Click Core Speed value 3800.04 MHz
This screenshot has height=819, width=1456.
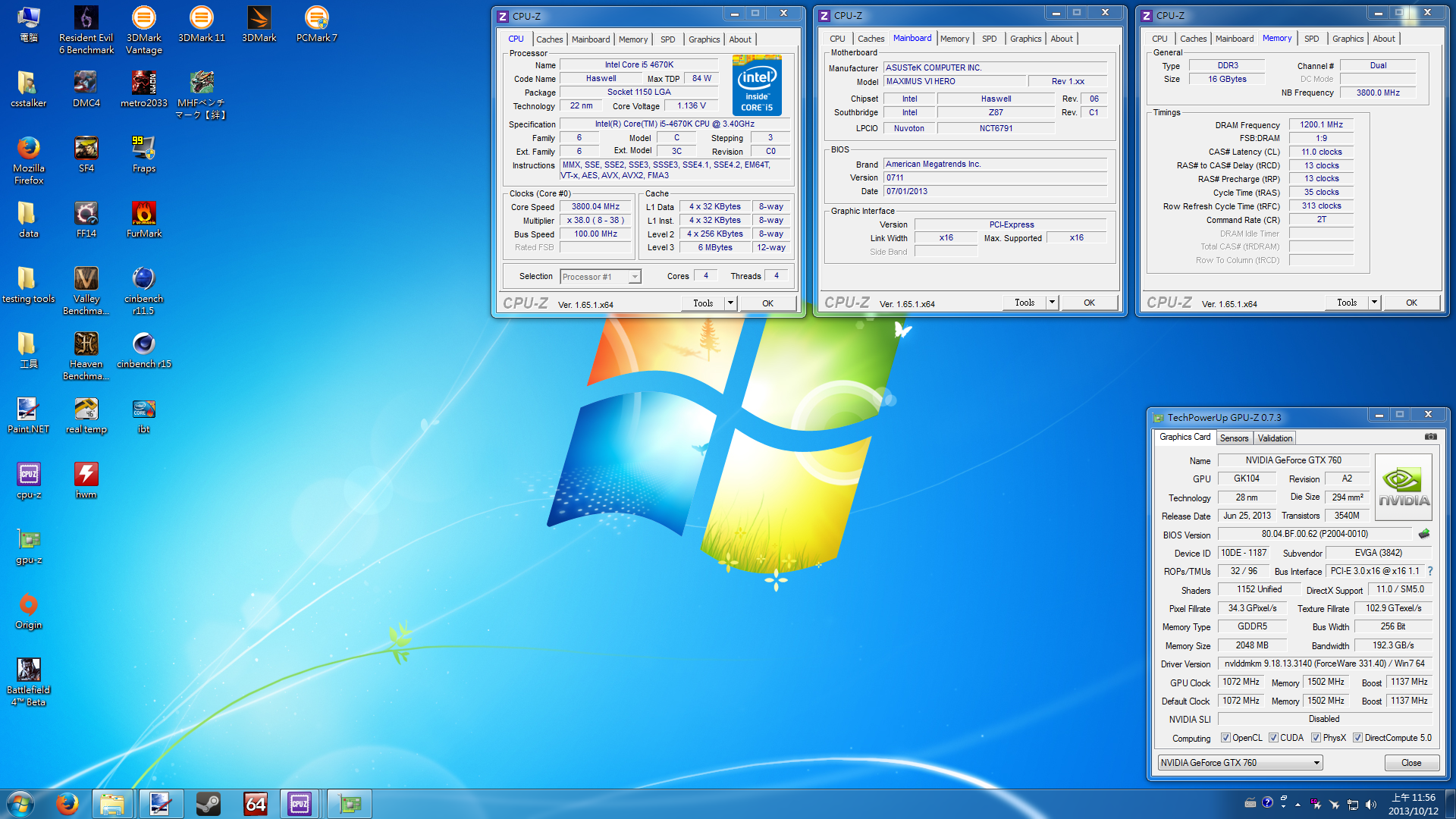coord(595,207)
